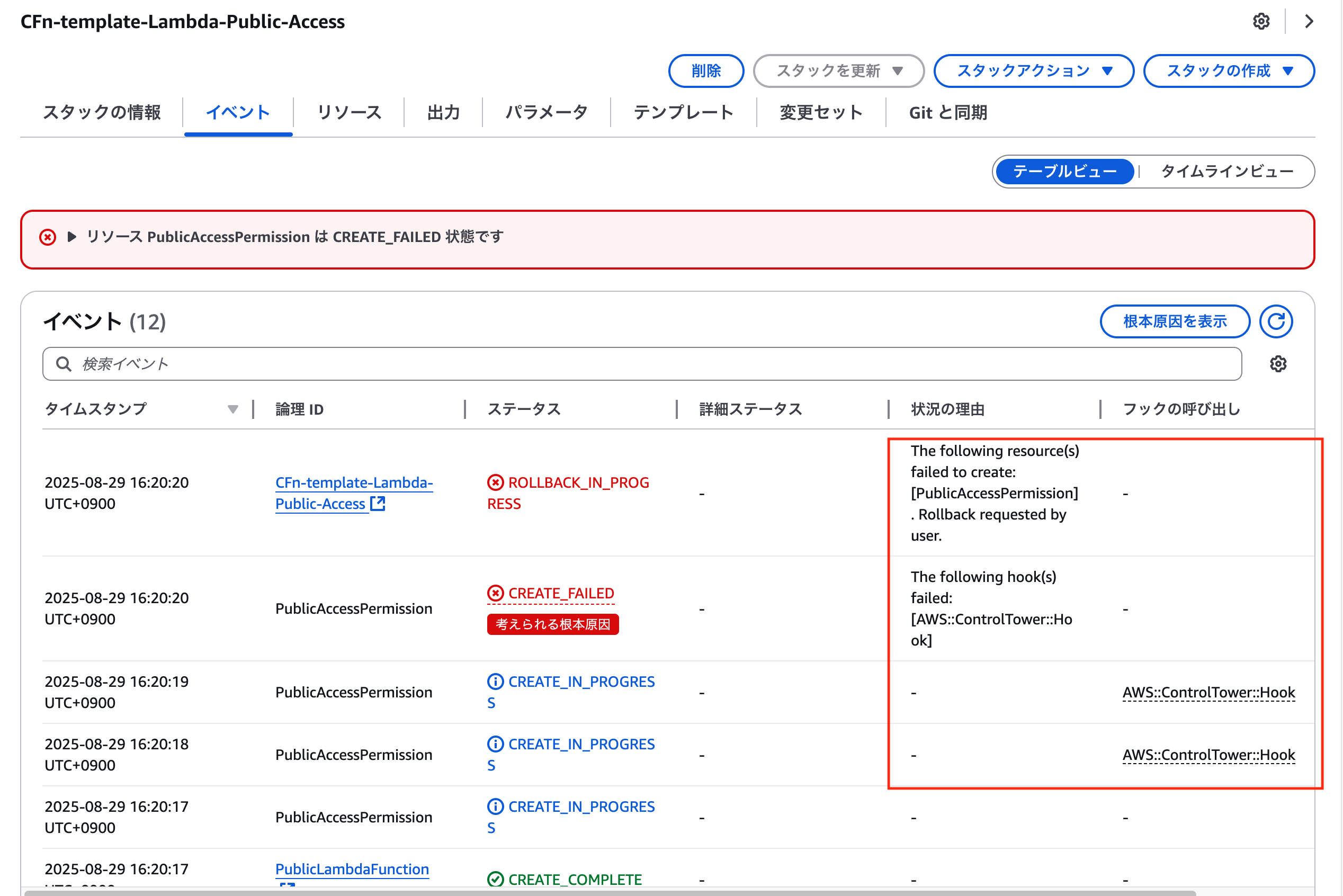Click CREATE_COMPLETE status text

(x=575, y=880)
